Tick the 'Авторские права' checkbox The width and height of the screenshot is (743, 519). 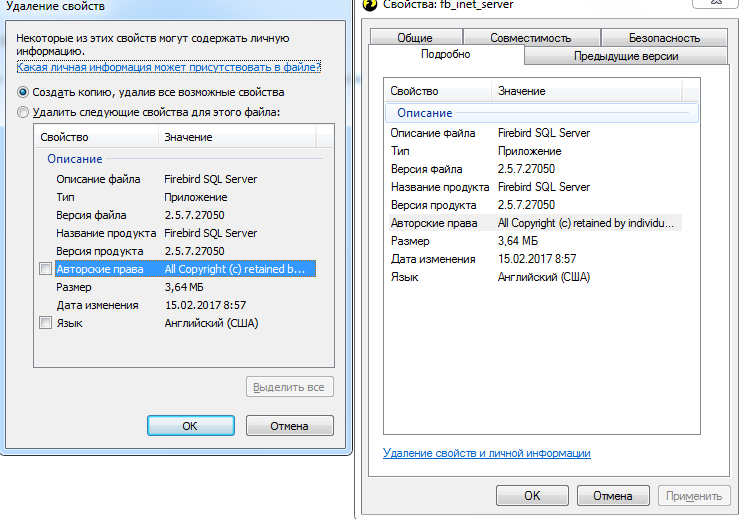point(45,269)
